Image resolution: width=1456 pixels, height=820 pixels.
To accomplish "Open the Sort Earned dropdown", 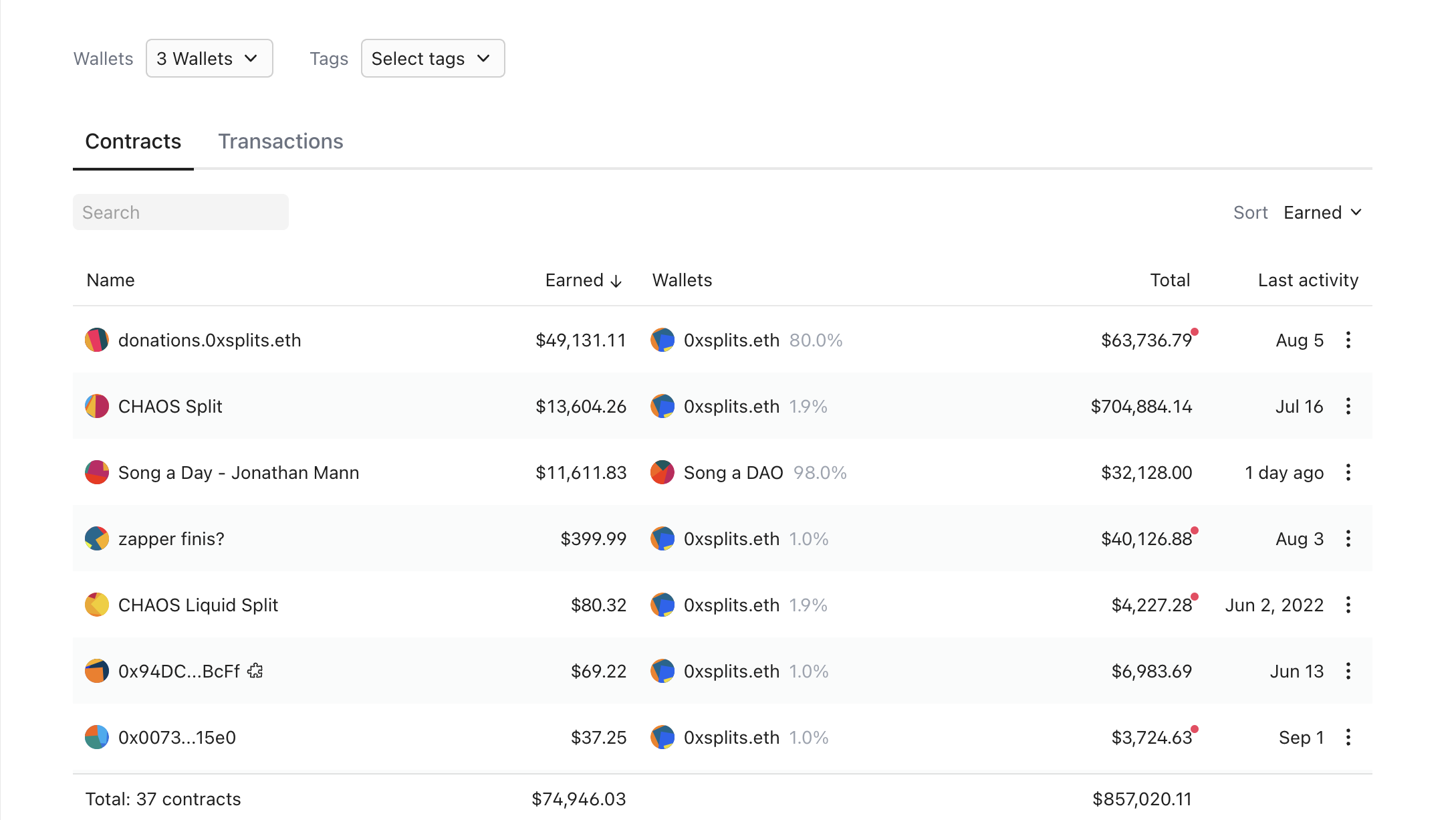I will pyautogui.click(x=1322, y=212).
